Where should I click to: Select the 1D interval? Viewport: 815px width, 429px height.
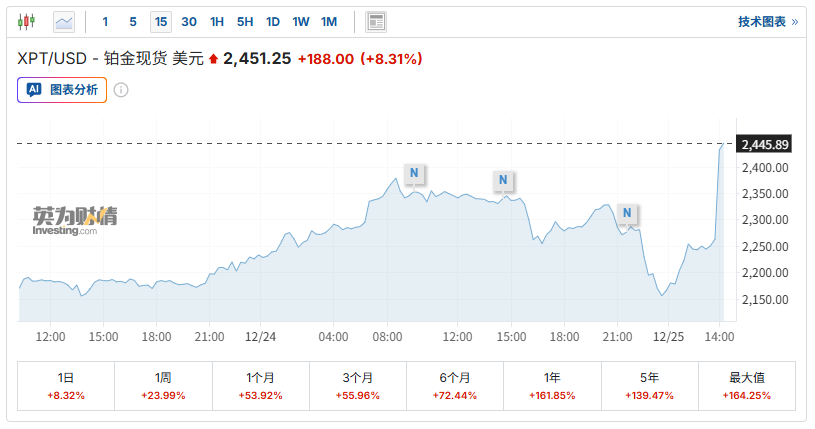pos(273,21)
